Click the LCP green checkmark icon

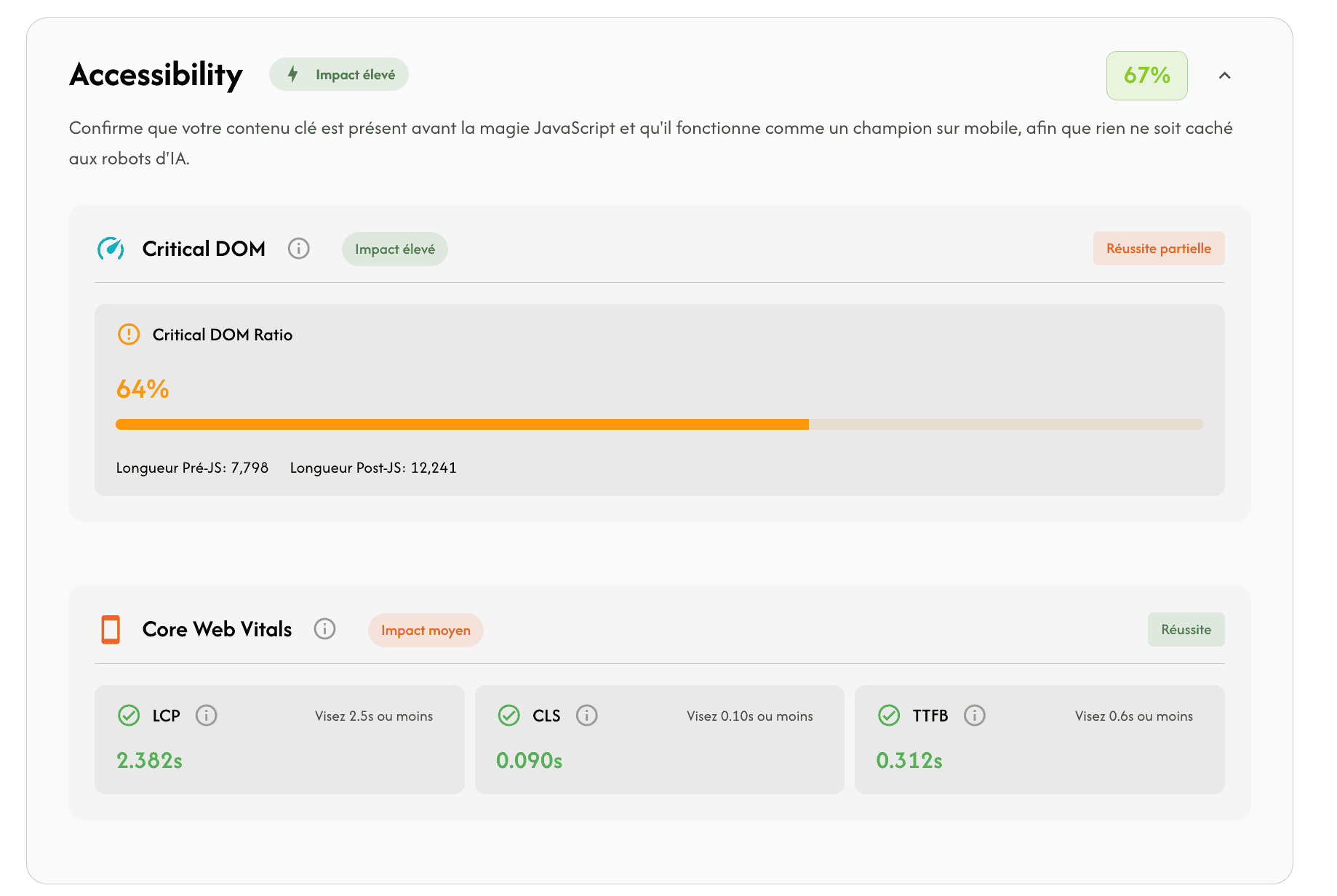click(129, 716)
